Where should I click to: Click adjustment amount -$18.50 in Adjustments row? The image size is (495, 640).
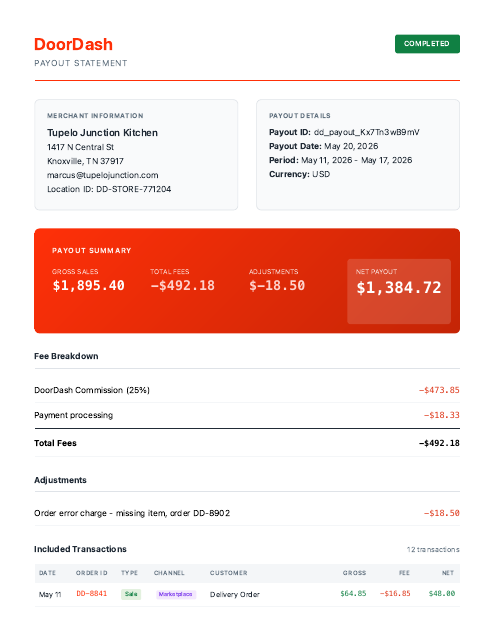(x=442, y=513)
